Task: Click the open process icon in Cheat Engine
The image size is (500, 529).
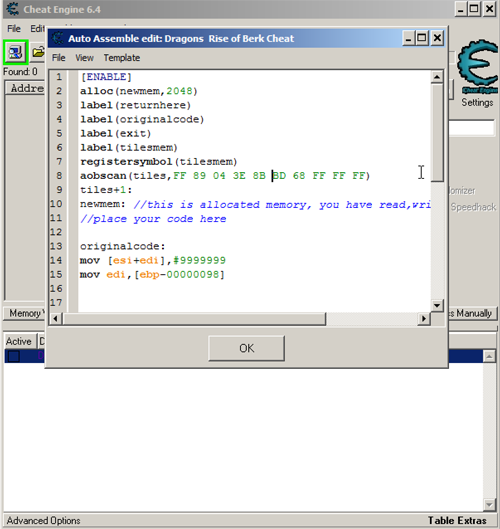Action: click(15, 52)
